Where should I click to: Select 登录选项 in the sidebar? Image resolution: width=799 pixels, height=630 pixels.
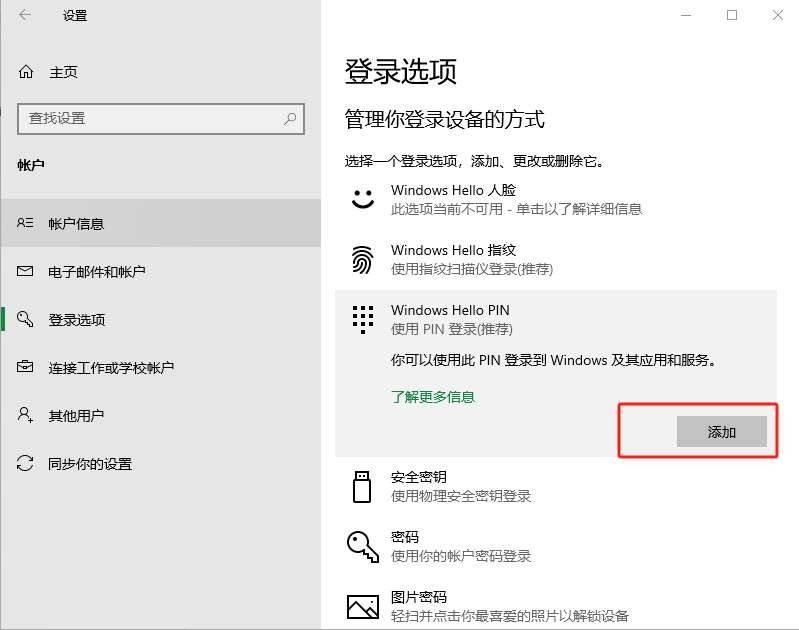pos(161,320)
